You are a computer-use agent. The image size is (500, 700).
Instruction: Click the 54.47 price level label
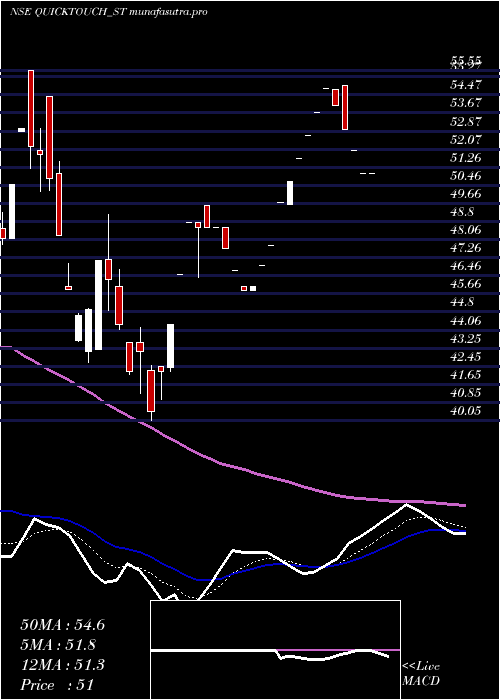coord(466,85)
